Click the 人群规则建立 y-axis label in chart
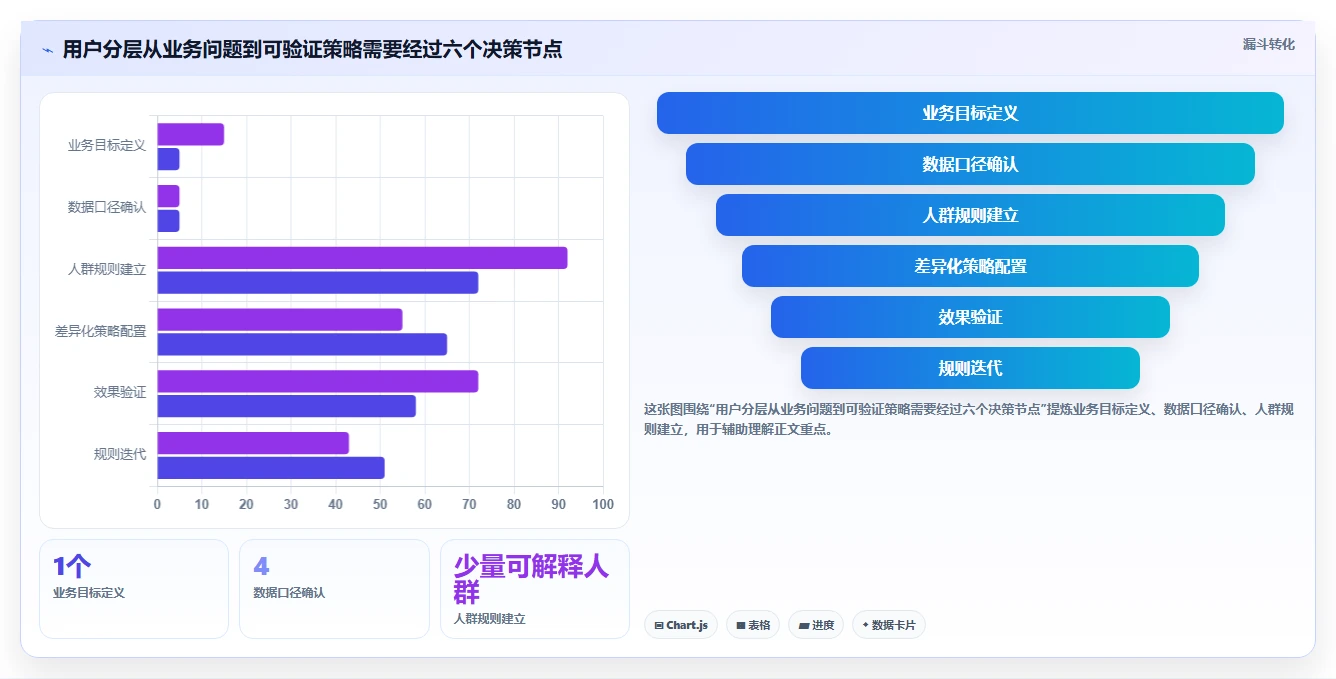 (107, 270)
